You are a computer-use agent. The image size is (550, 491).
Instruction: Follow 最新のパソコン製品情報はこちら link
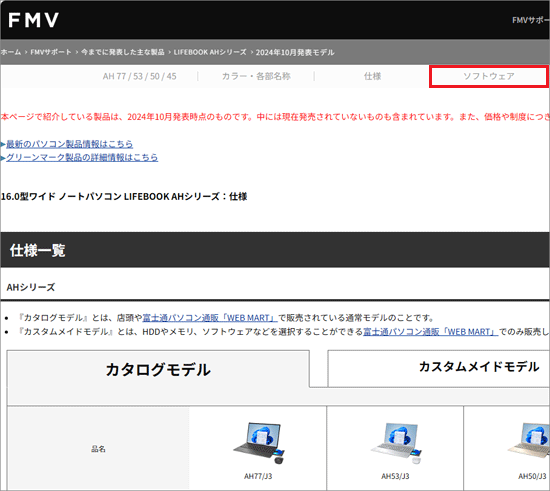click(x=69, y=144)
